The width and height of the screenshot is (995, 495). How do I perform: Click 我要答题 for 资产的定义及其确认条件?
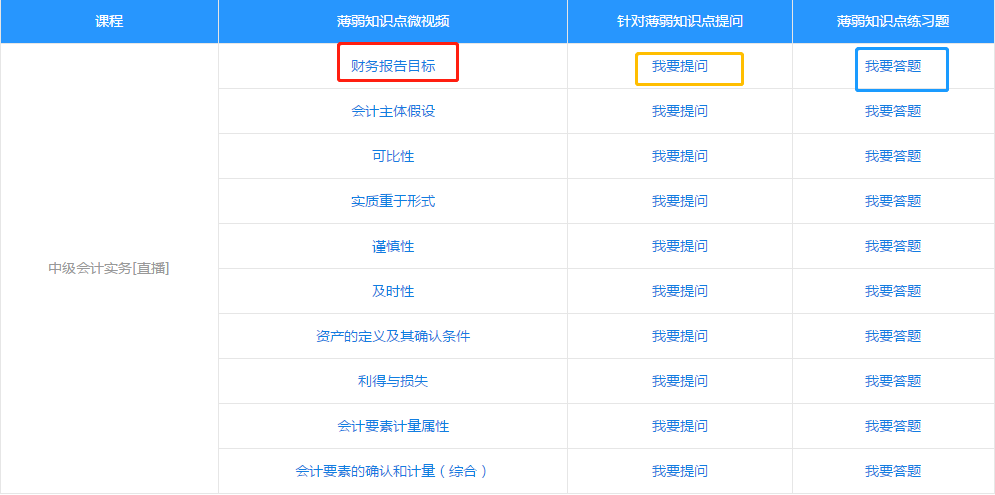pyautogui.click(x=893, y=336)
